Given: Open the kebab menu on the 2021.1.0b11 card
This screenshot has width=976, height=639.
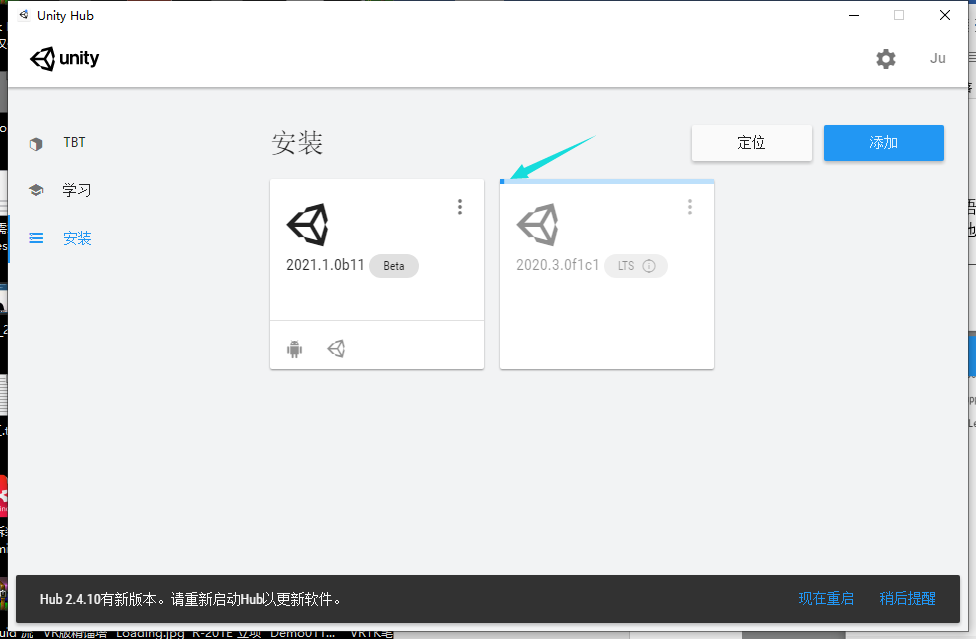Looking at the screenshot, I should click(460, 207).
